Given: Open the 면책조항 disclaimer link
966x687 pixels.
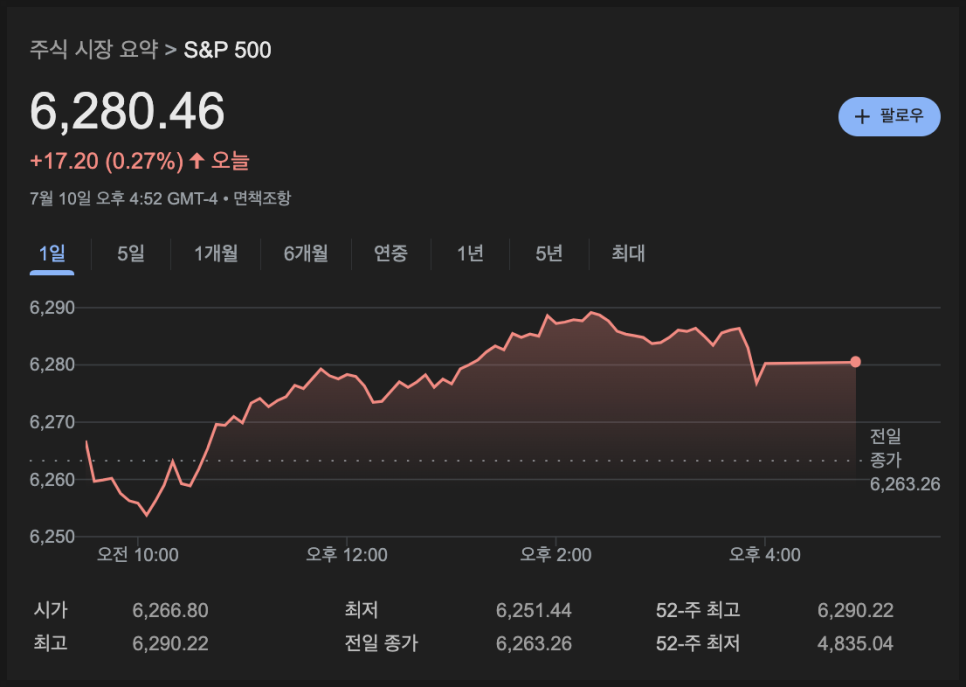Looking at the screenshot, I should coord(262,198).
